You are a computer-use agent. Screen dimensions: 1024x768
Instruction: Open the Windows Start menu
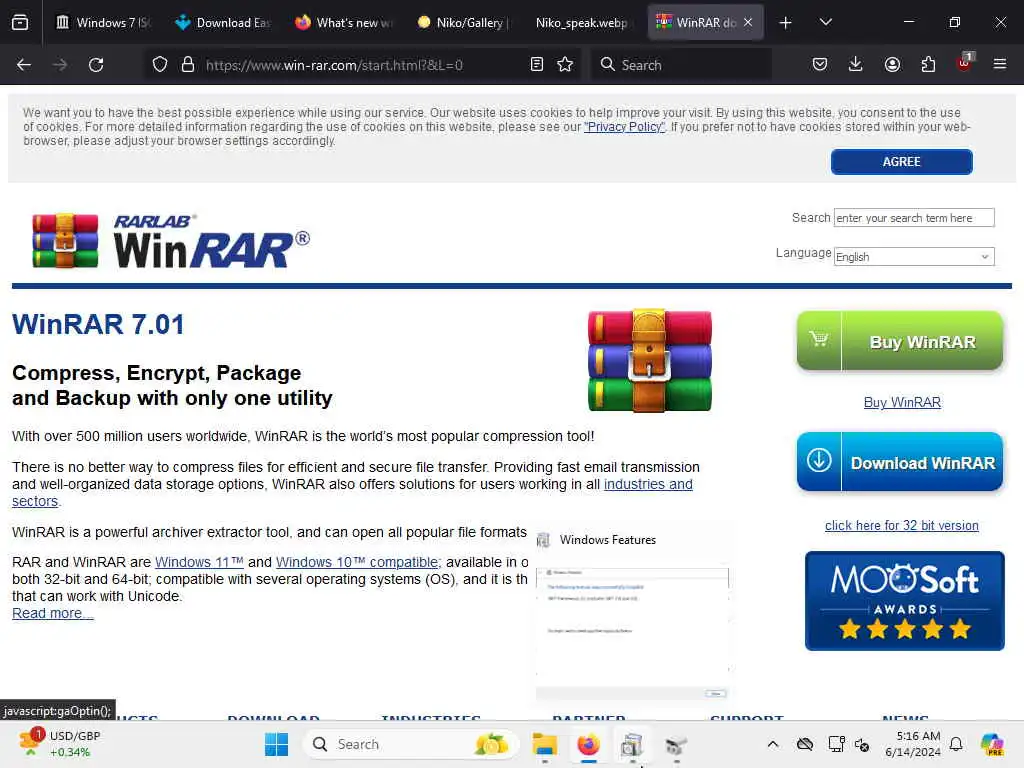[276, 744]
